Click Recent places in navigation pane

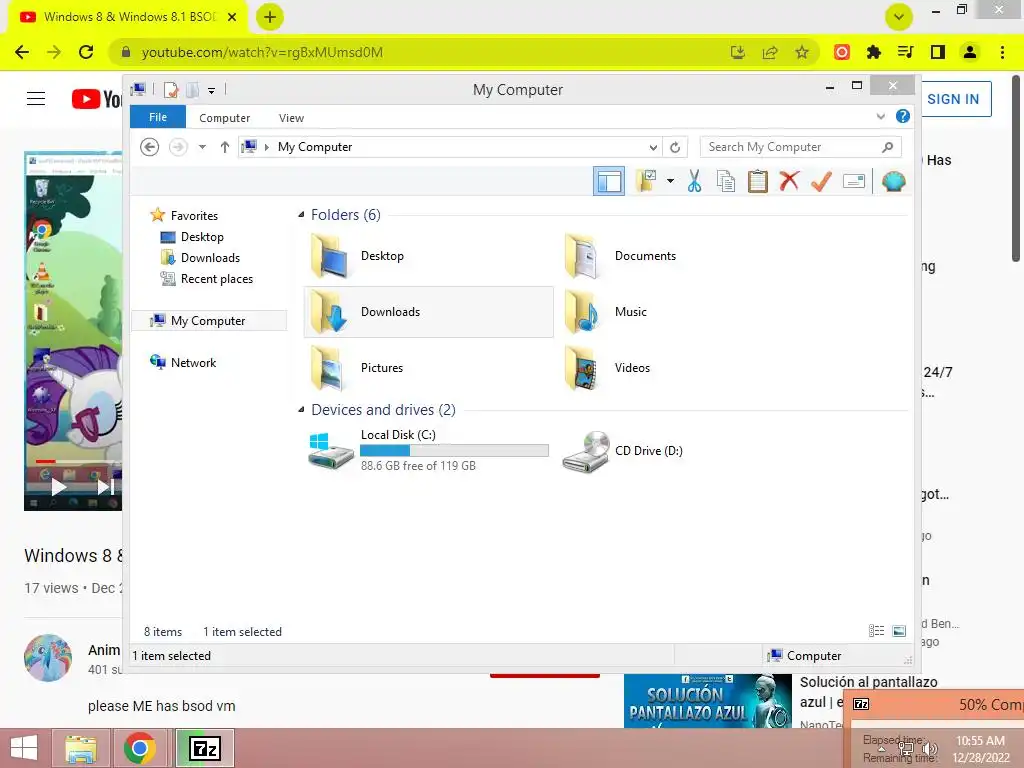pyautogui.click(x=216, y=279)
